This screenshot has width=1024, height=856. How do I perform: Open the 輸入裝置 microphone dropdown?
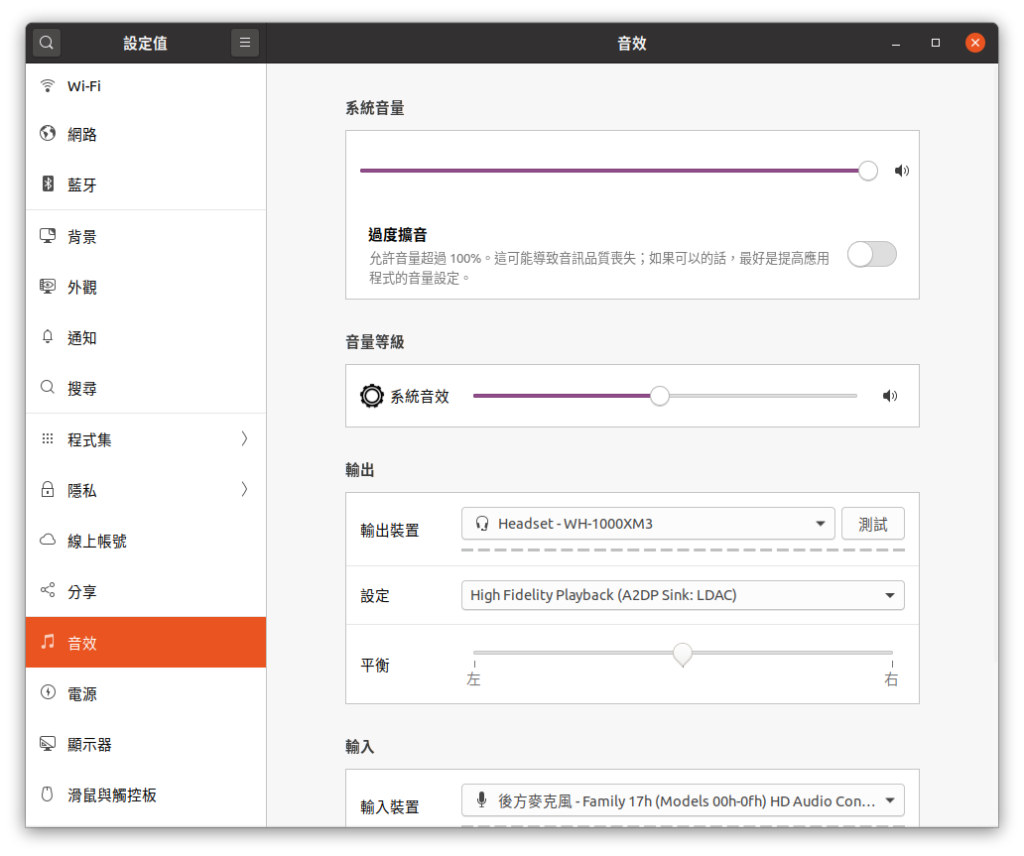[682, 800]
